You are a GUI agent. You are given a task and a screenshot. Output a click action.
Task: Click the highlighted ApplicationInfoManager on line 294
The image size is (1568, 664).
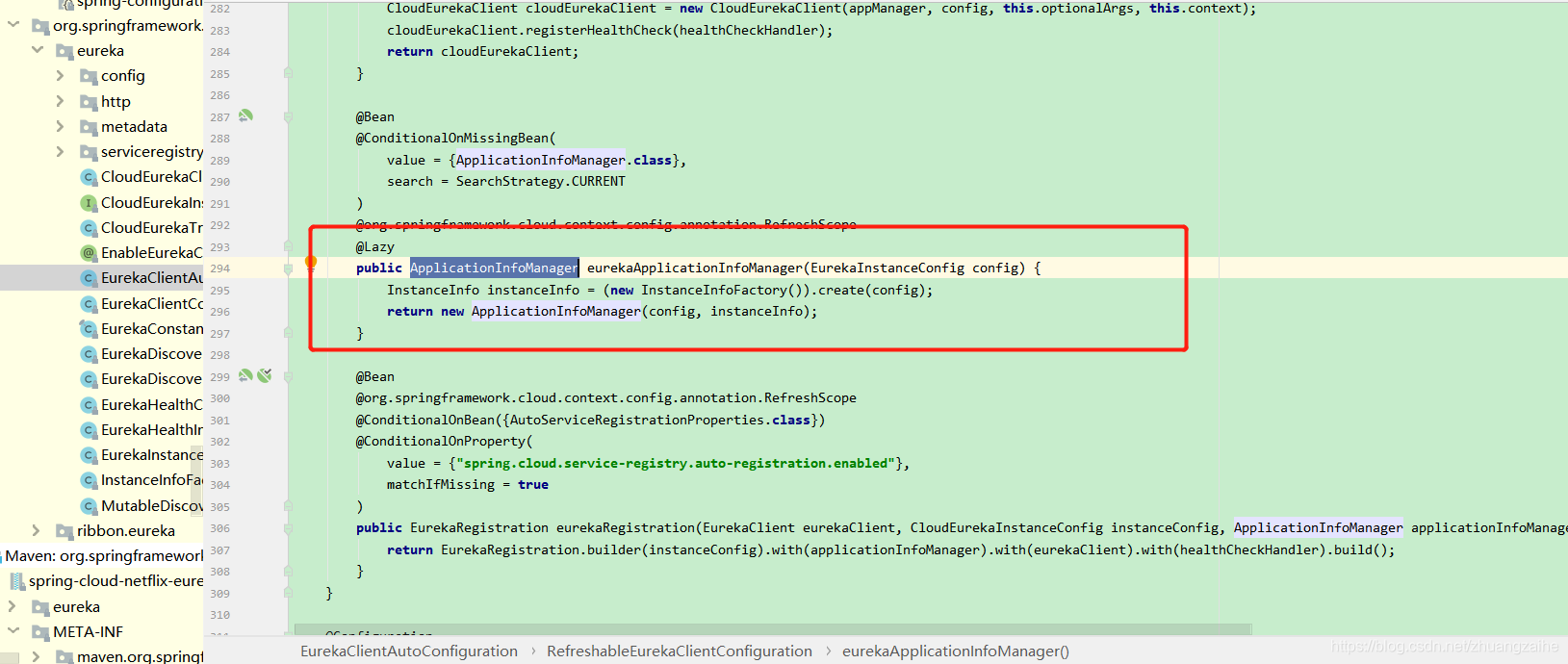[495, 268]
